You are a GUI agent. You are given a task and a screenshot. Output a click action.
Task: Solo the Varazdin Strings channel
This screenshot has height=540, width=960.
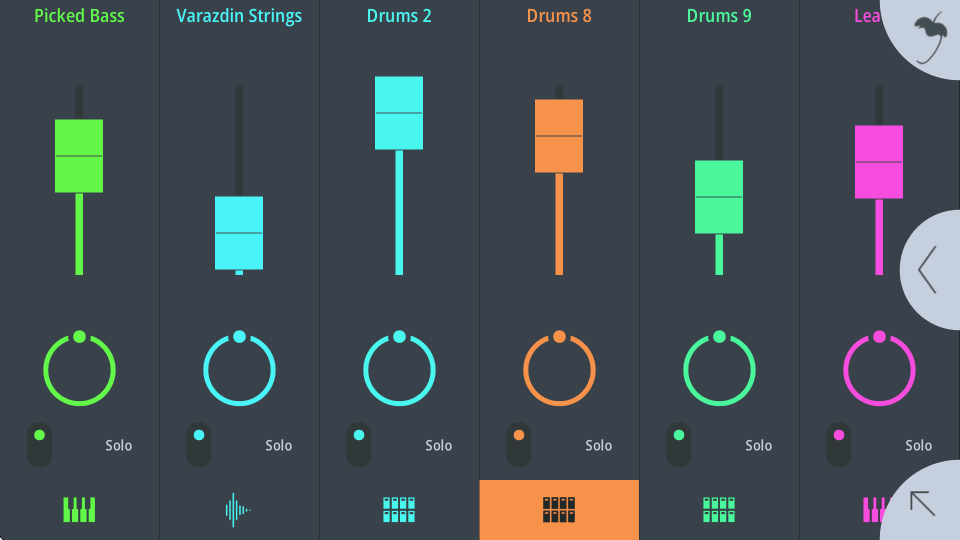click(x=279, y=445)
